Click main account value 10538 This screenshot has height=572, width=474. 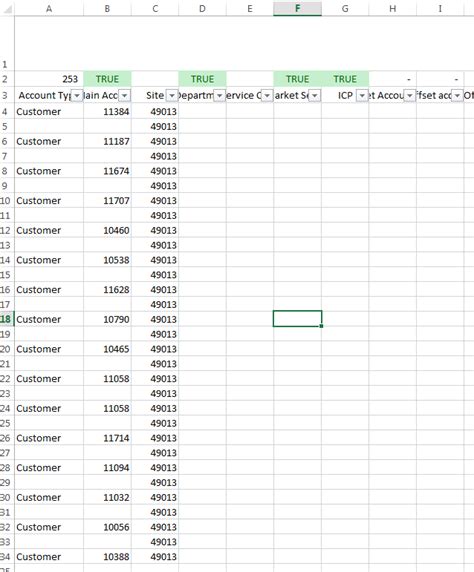pos(116,260)
